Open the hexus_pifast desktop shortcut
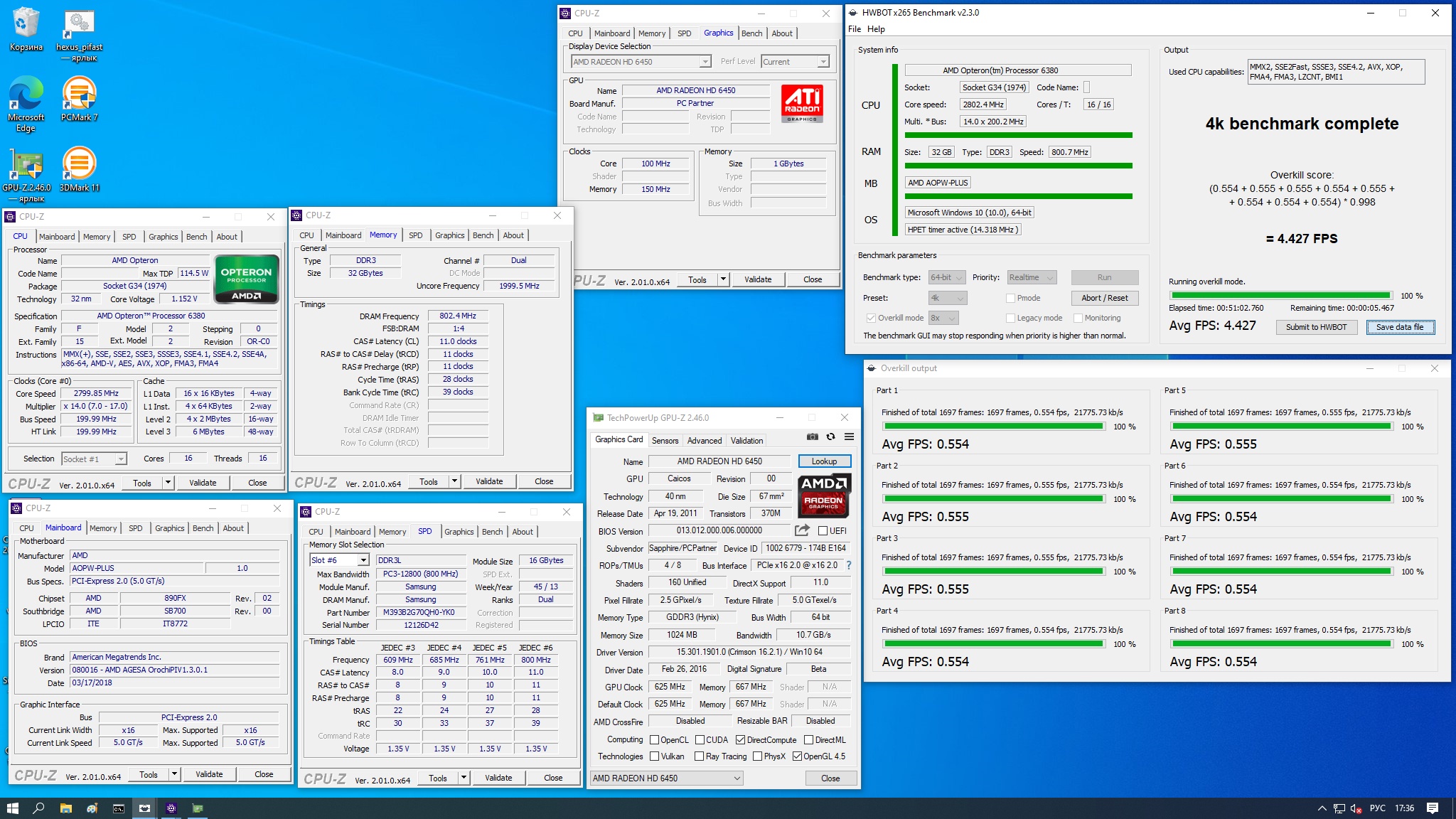 click(x=80, y=34)
